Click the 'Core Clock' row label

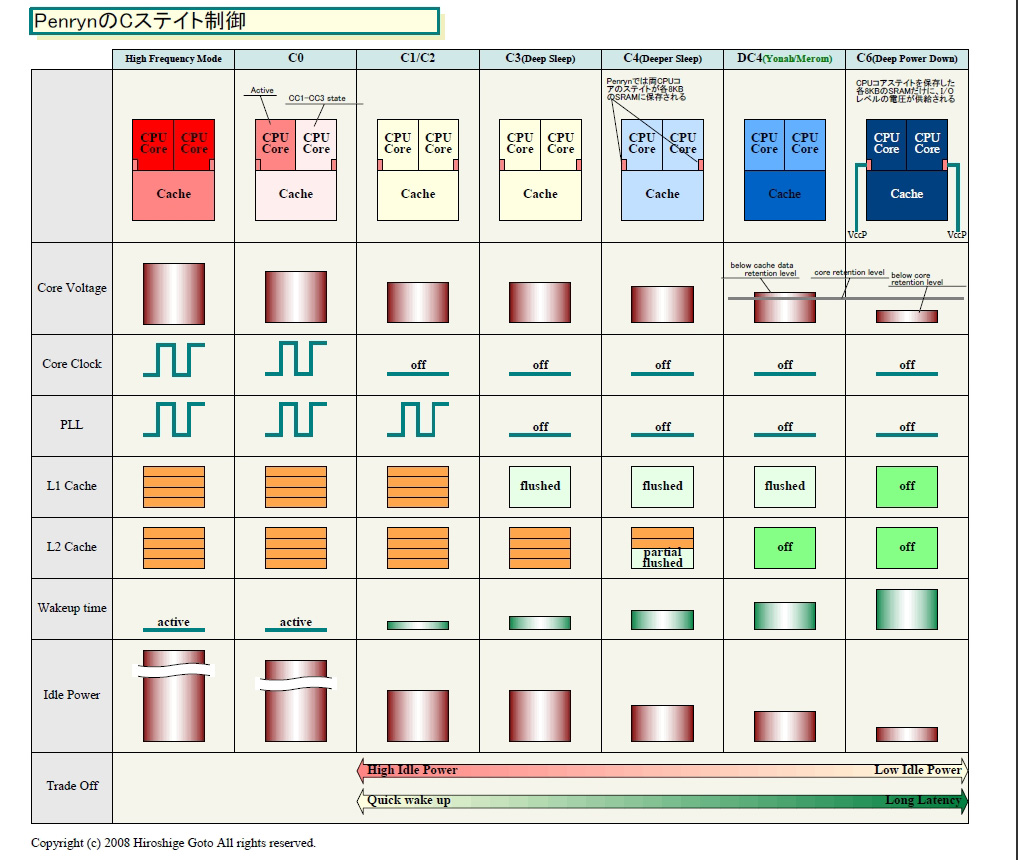71,364
